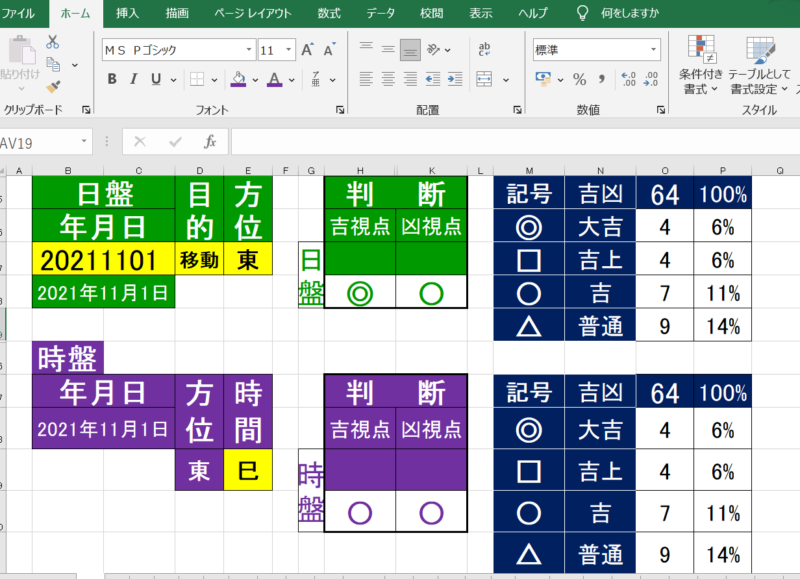Switch to the 挿入 ribbon tab

(127, 13)
